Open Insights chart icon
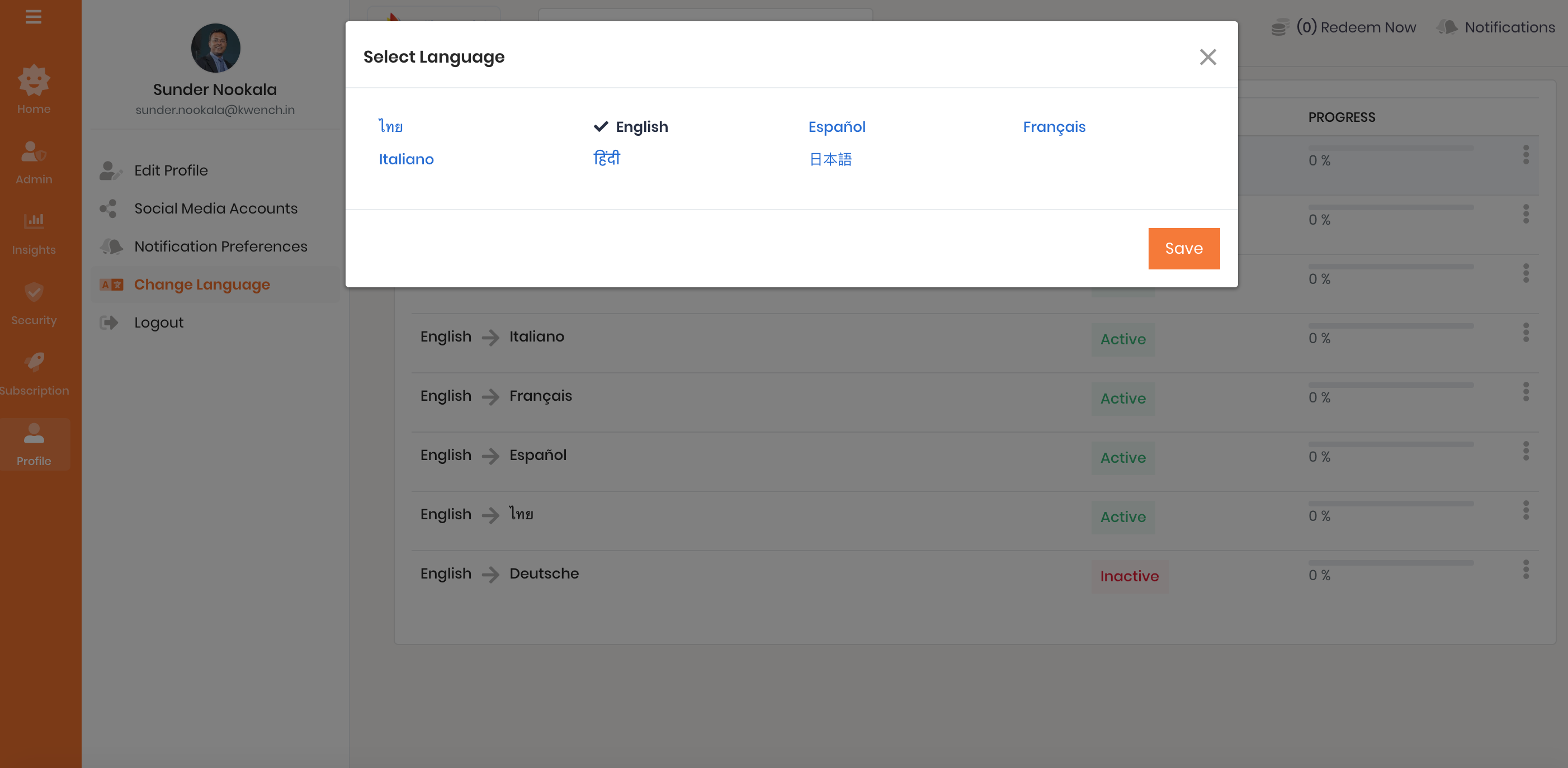1568x768 pixels. pos(34,221)
